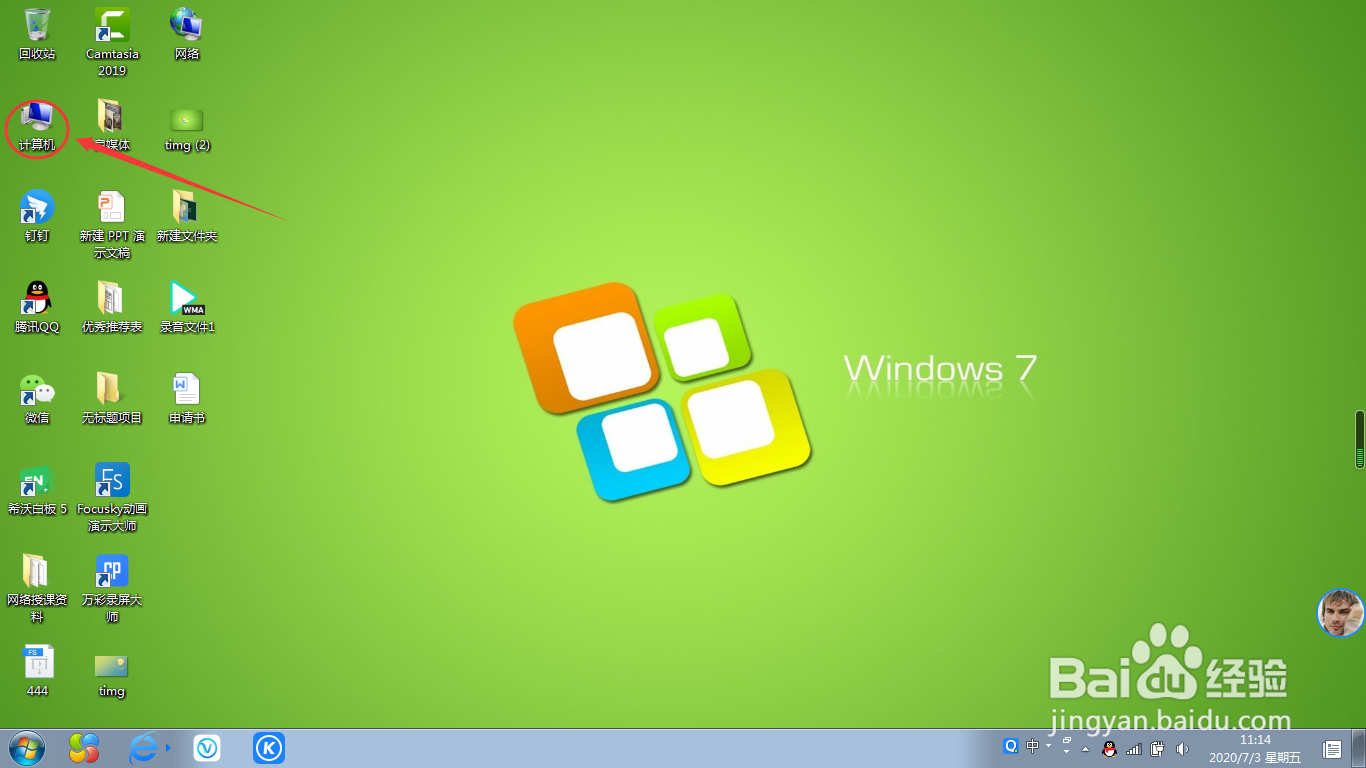Open the 网络 network icon
1366x768 pixels.
(187, 33)
